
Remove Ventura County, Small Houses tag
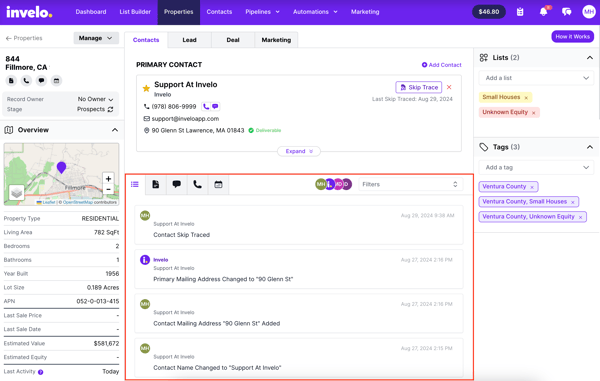pyautogui.click(x=572, y=202)
